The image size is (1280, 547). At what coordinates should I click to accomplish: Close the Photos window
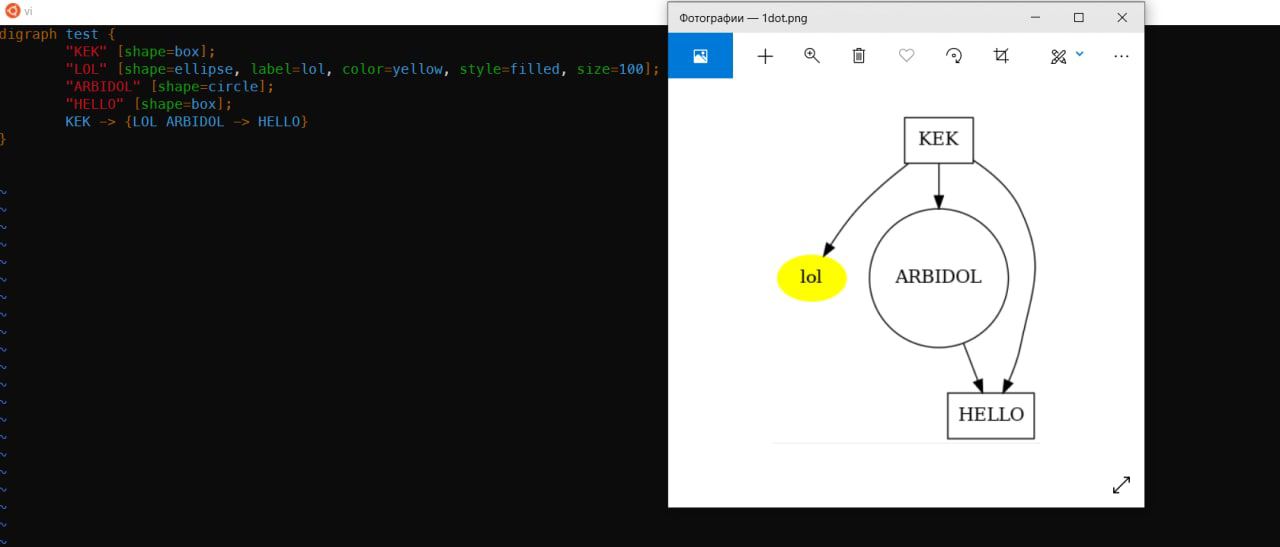1122,17
